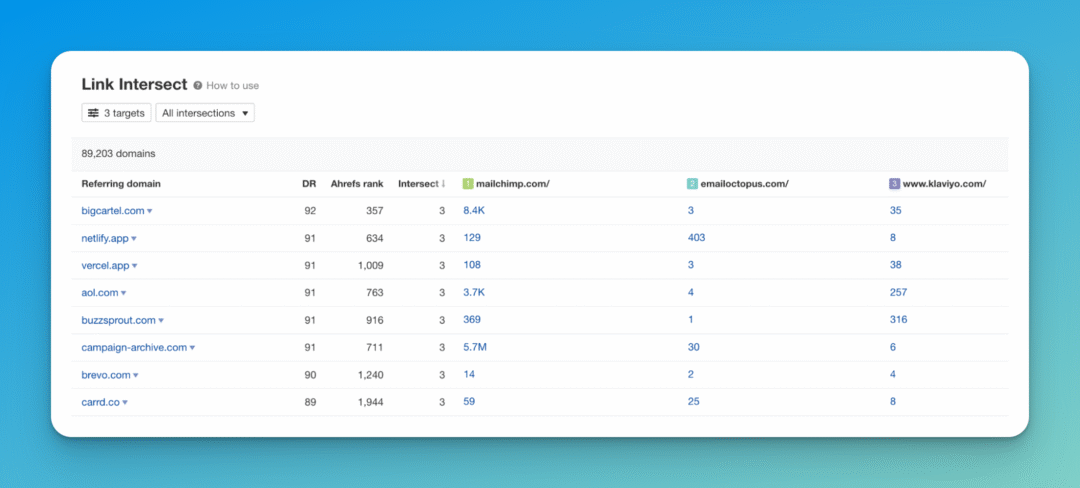Open the netlify.app referring domain link
The width and height of the screenshot is (1080, 488).
[x=105, y=238]
